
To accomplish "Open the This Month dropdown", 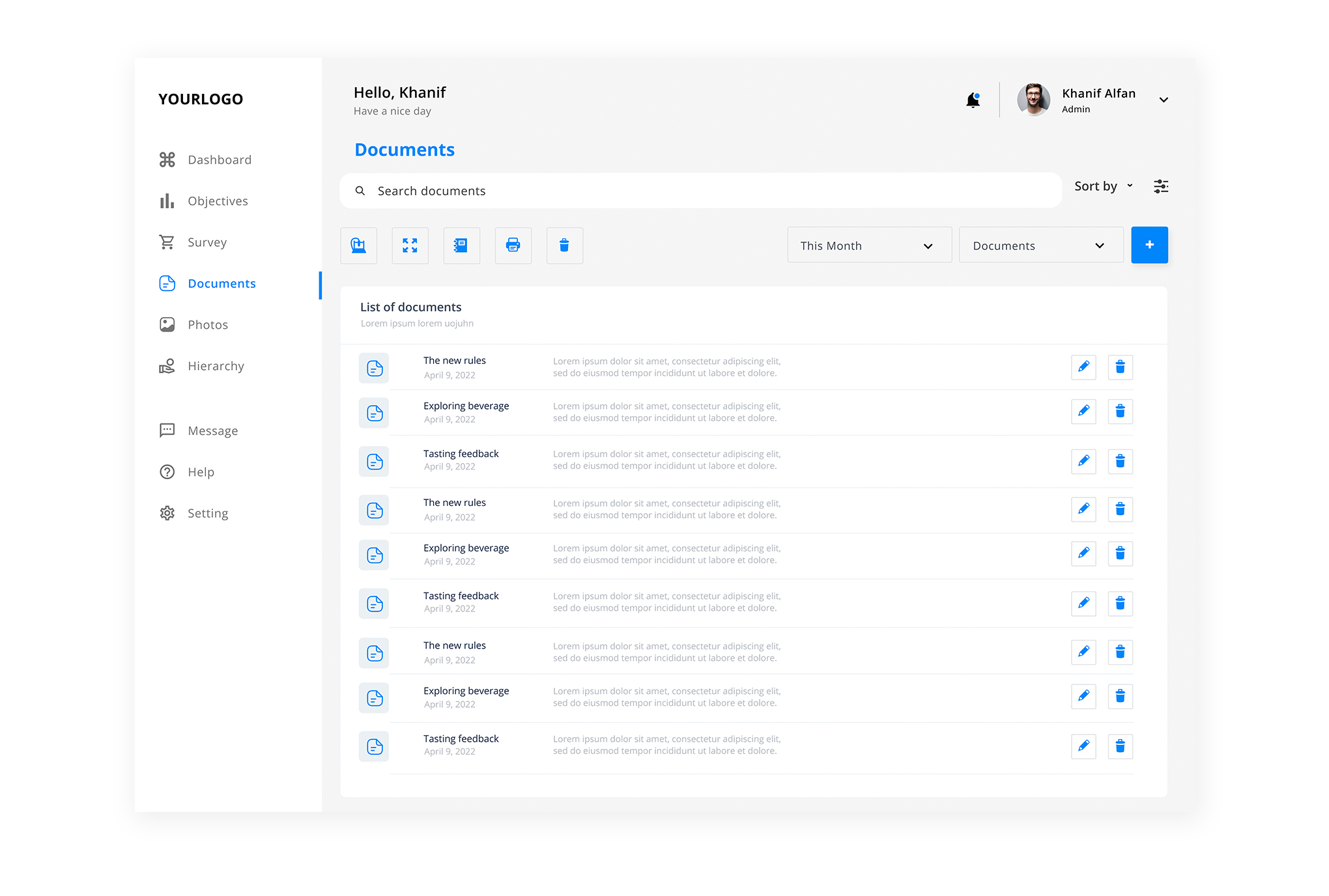I will click(869, 245).
